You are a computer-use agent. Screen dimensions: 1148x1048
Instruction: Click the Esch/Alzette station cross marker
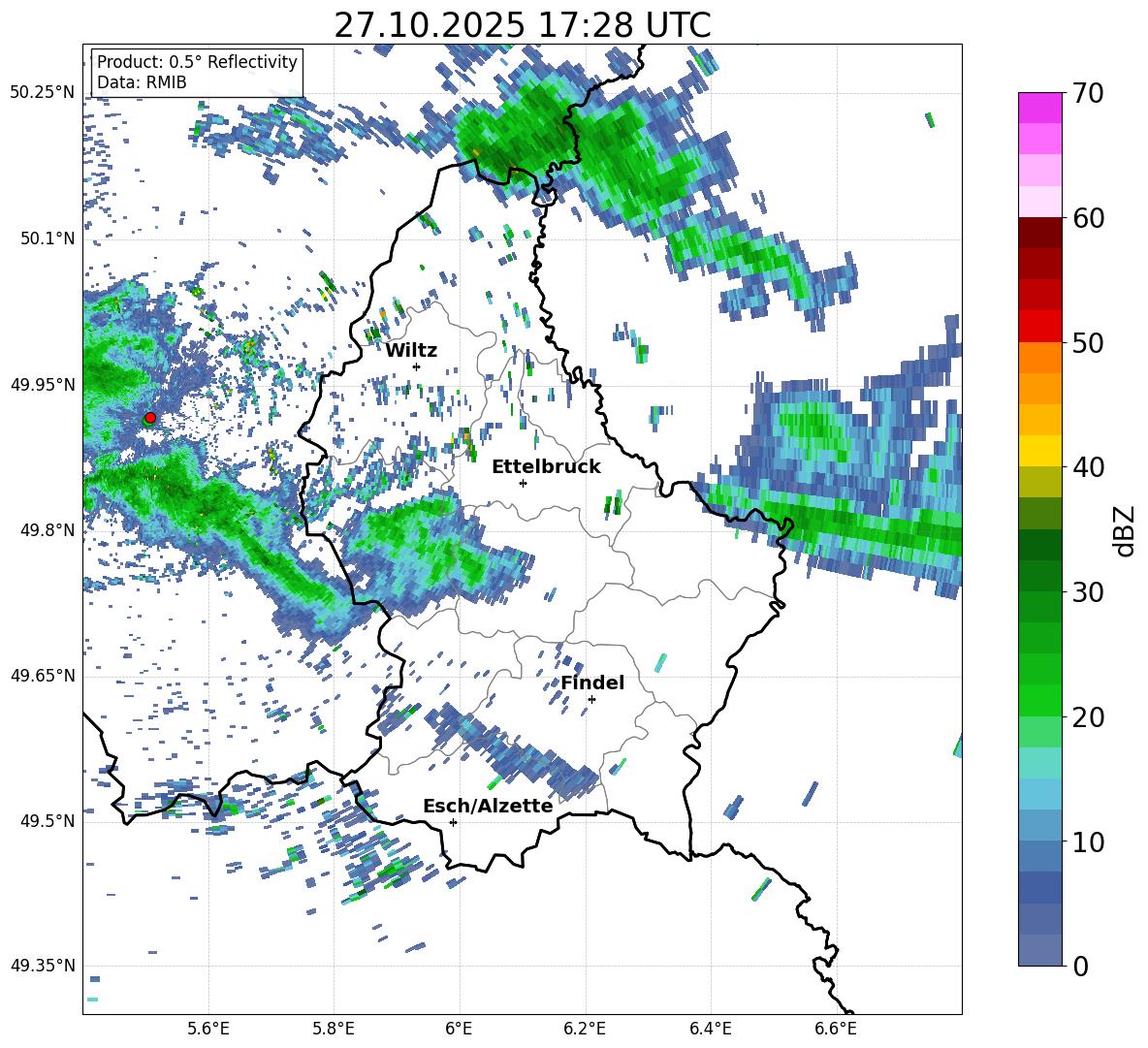(x=453, y=822)
